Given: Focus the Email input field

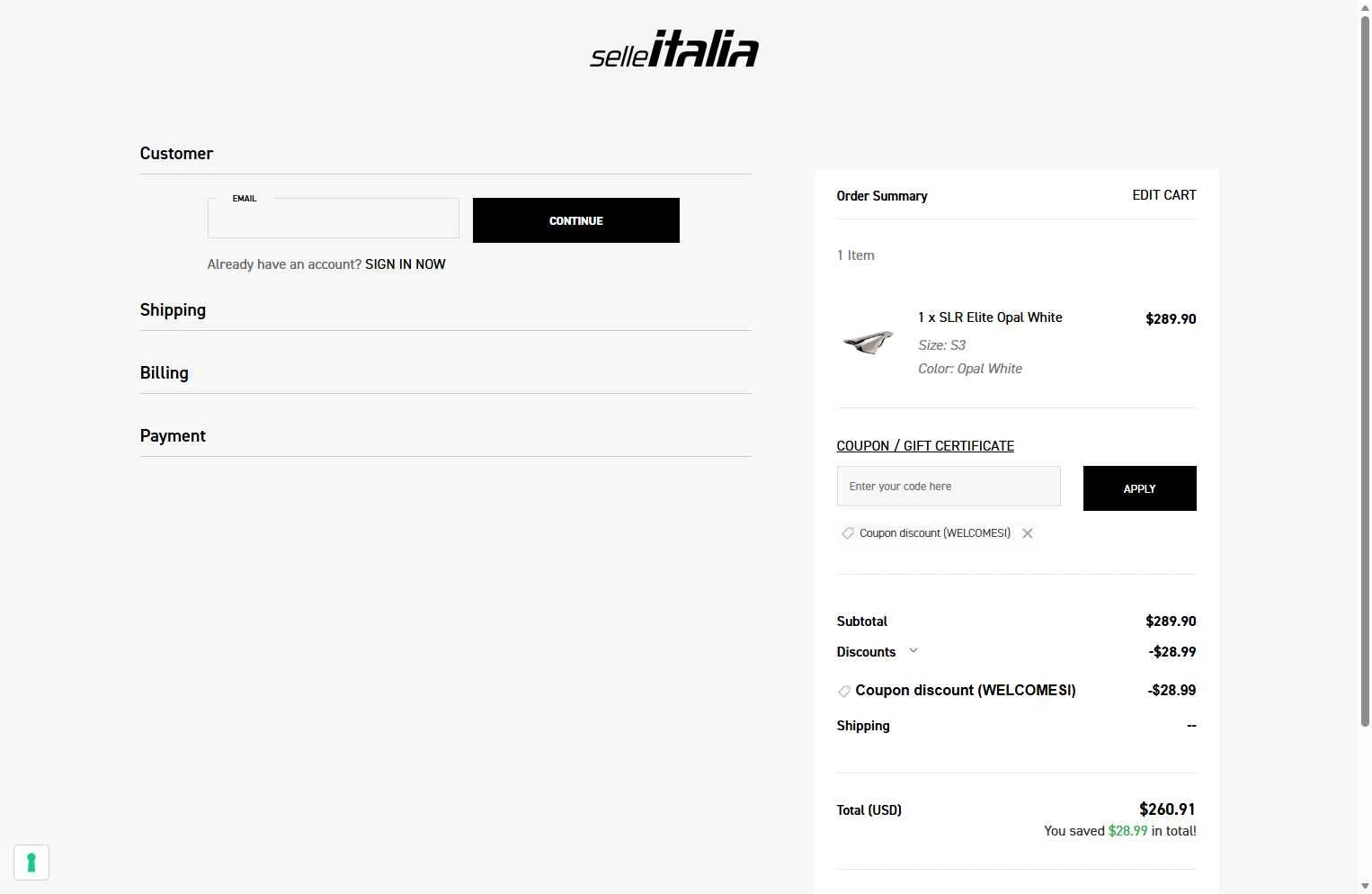Looking at the screenshot, I should pyautogui.click(x=334, y=219).
